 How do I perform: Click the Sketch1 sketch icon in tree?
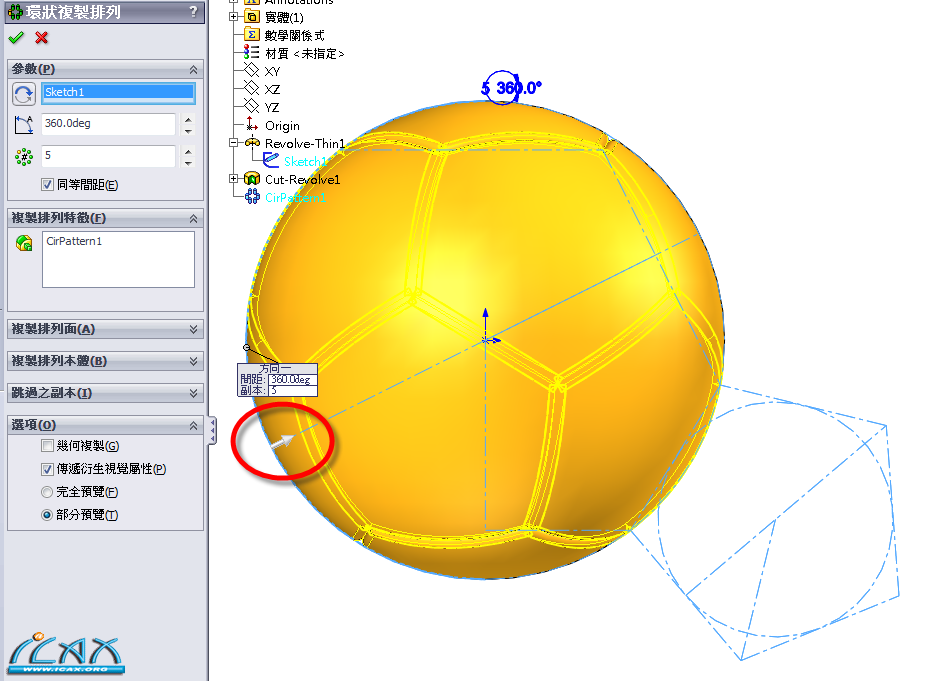271,160
